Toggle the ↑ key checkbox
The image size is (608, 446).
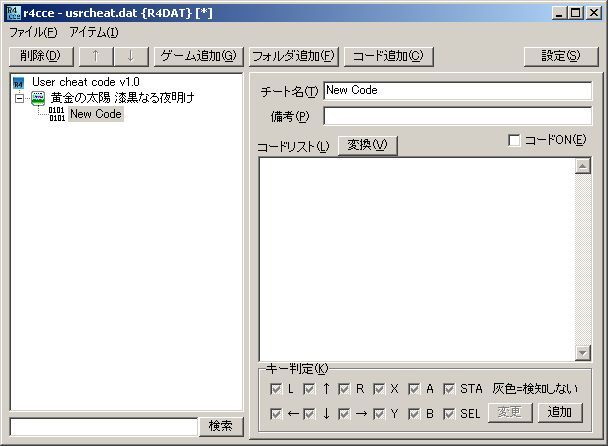click(309, 389)
